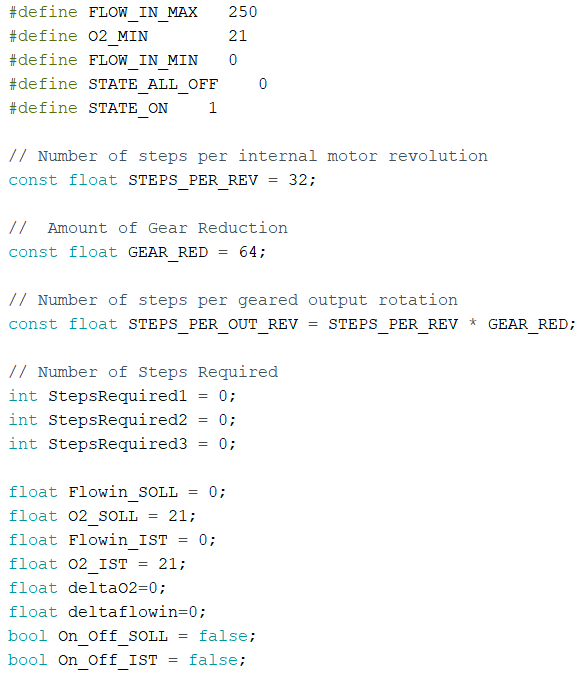The image size is (587, 677).
Task: Click the FLOW_IN_MAX define value 250
Action: 243,12
